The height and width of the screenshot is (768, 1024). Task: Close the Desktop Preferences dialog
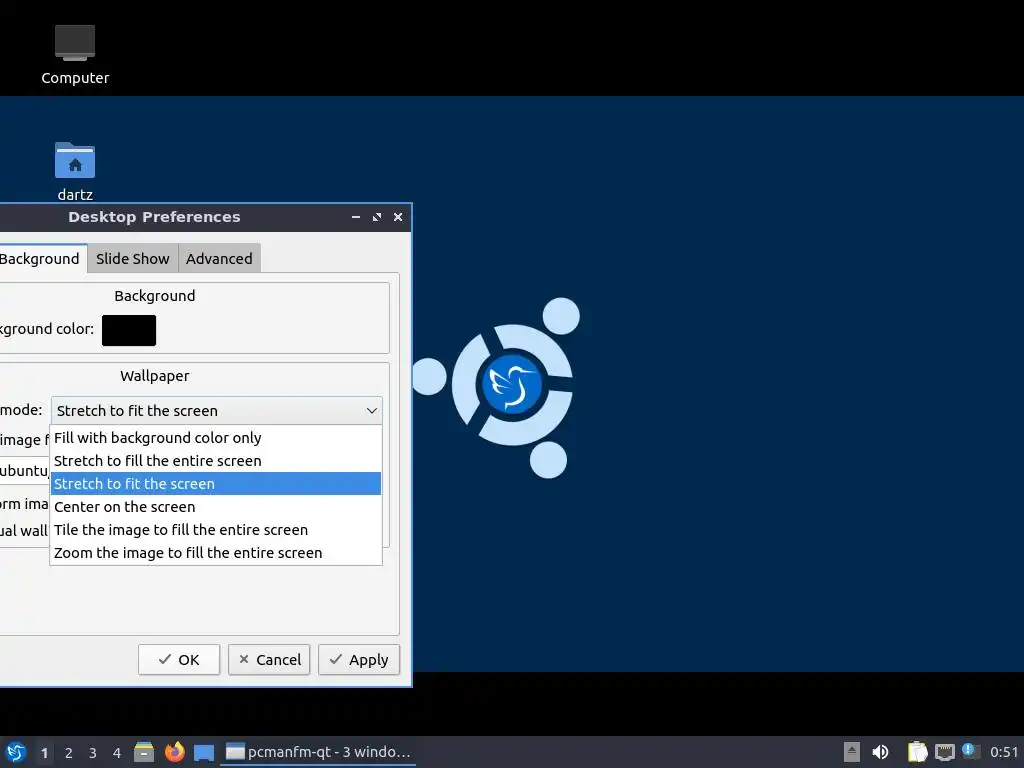pyautogui.click(x=398, y=217)
